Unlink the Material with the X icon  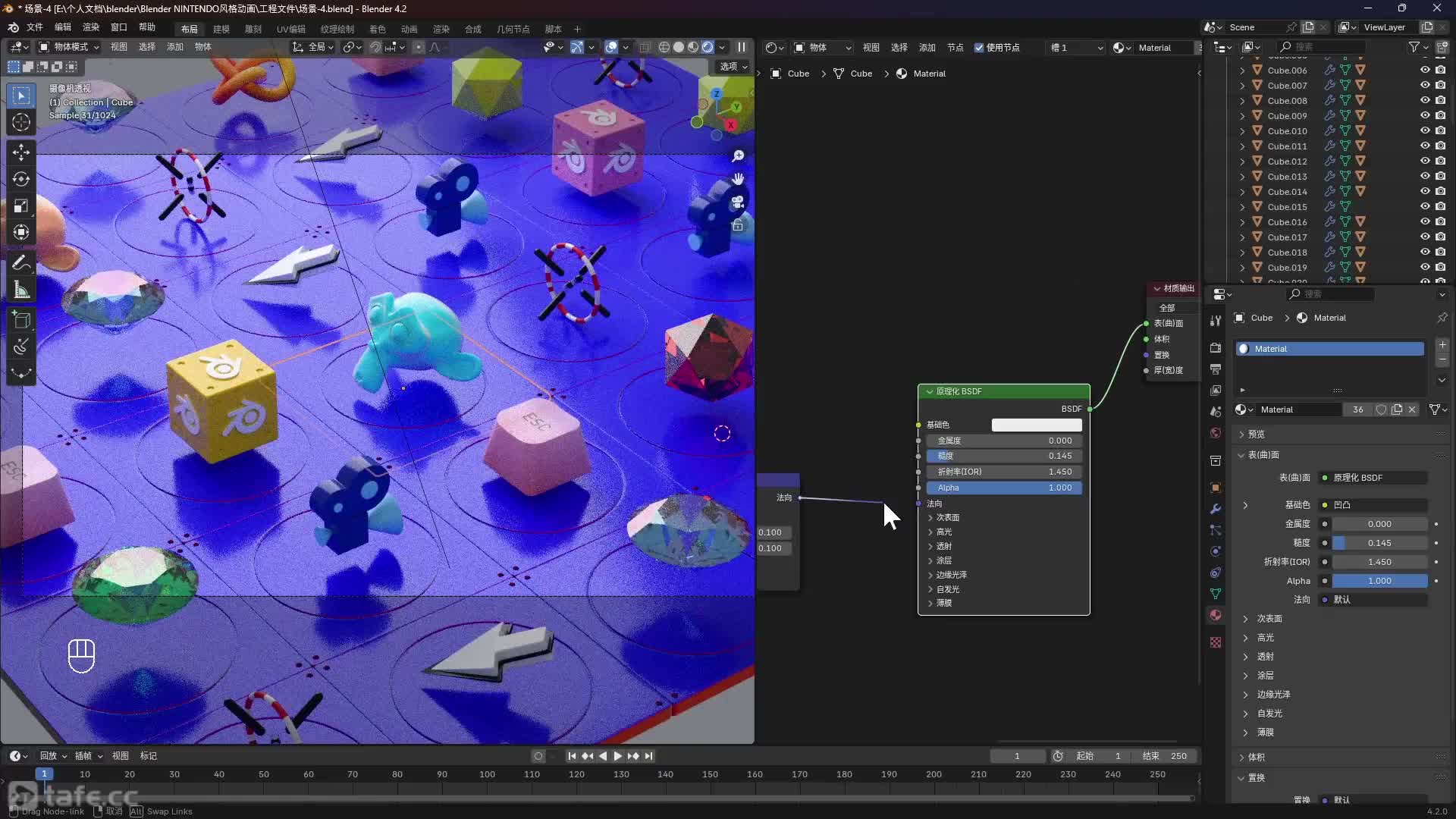pyautogui.click(x=1412, y=409)
